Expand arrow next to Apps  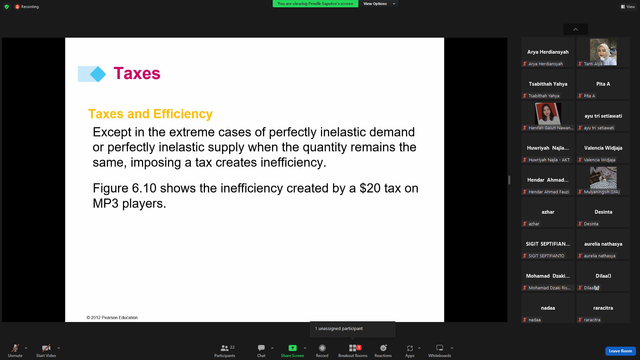[419, 348]
